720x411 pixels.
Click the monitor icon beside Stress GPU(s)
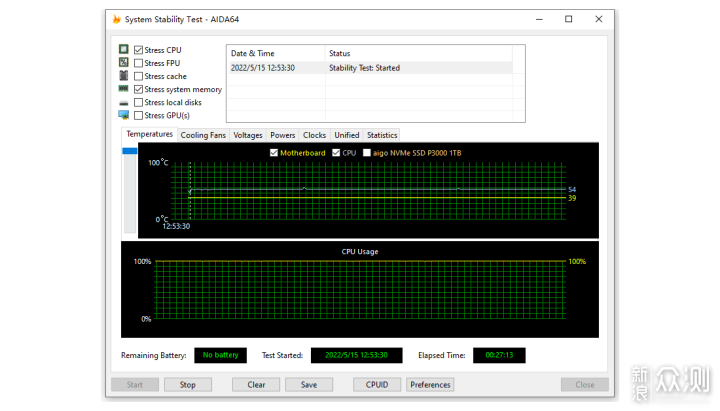click(x=124, y=115)
